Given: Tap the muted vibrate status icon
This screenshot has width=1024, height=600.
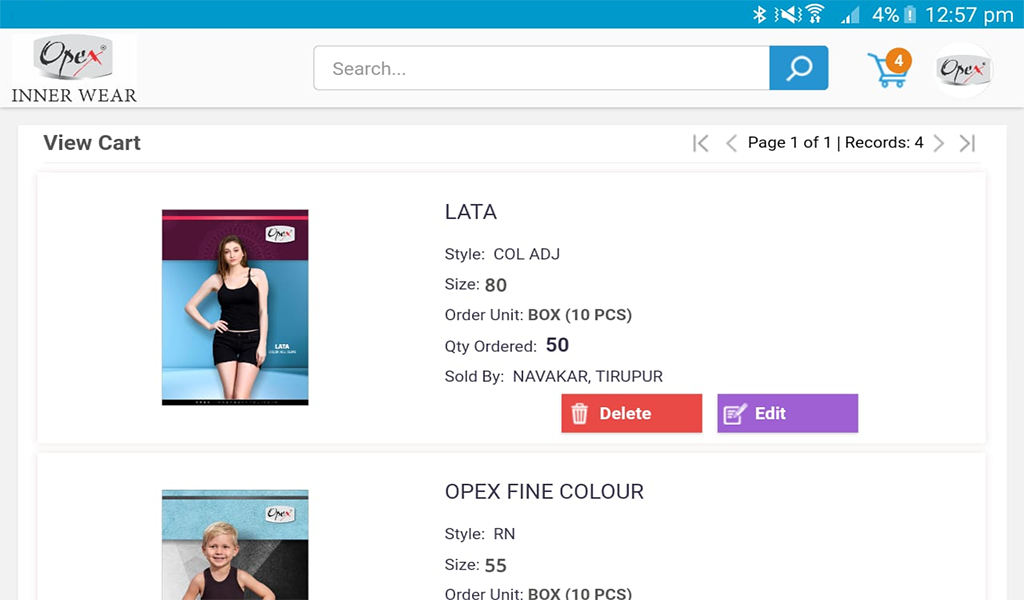Looking at the screenshot, I should point(788,14).
